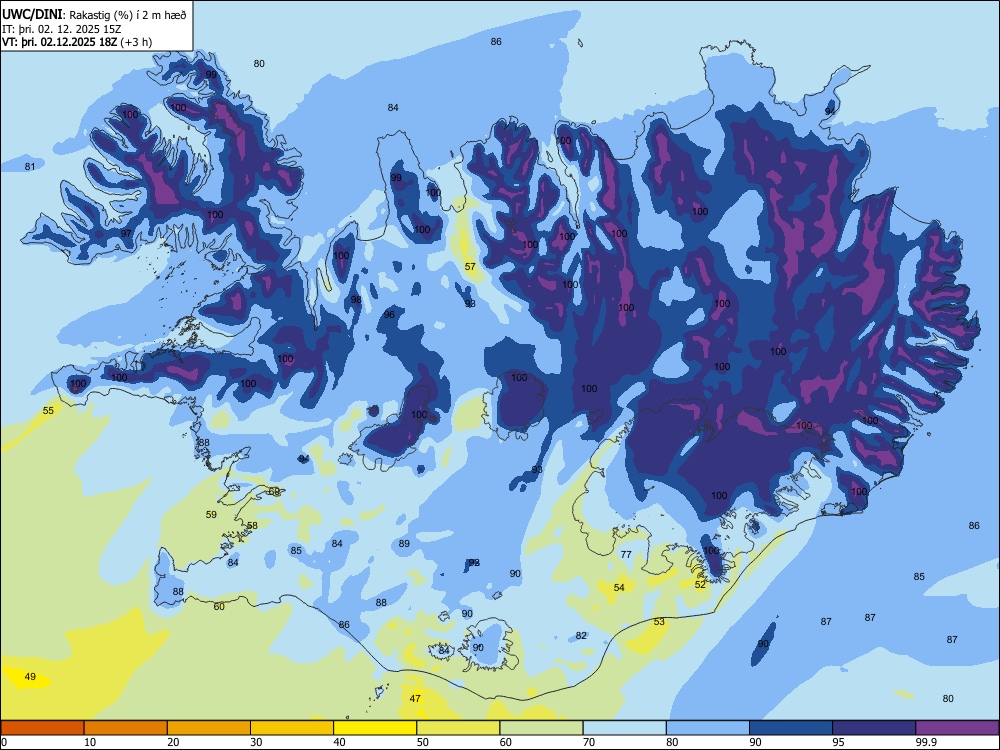
Task: Click the 40–50 bright yellow legend swatch
Action: [375, 728]
